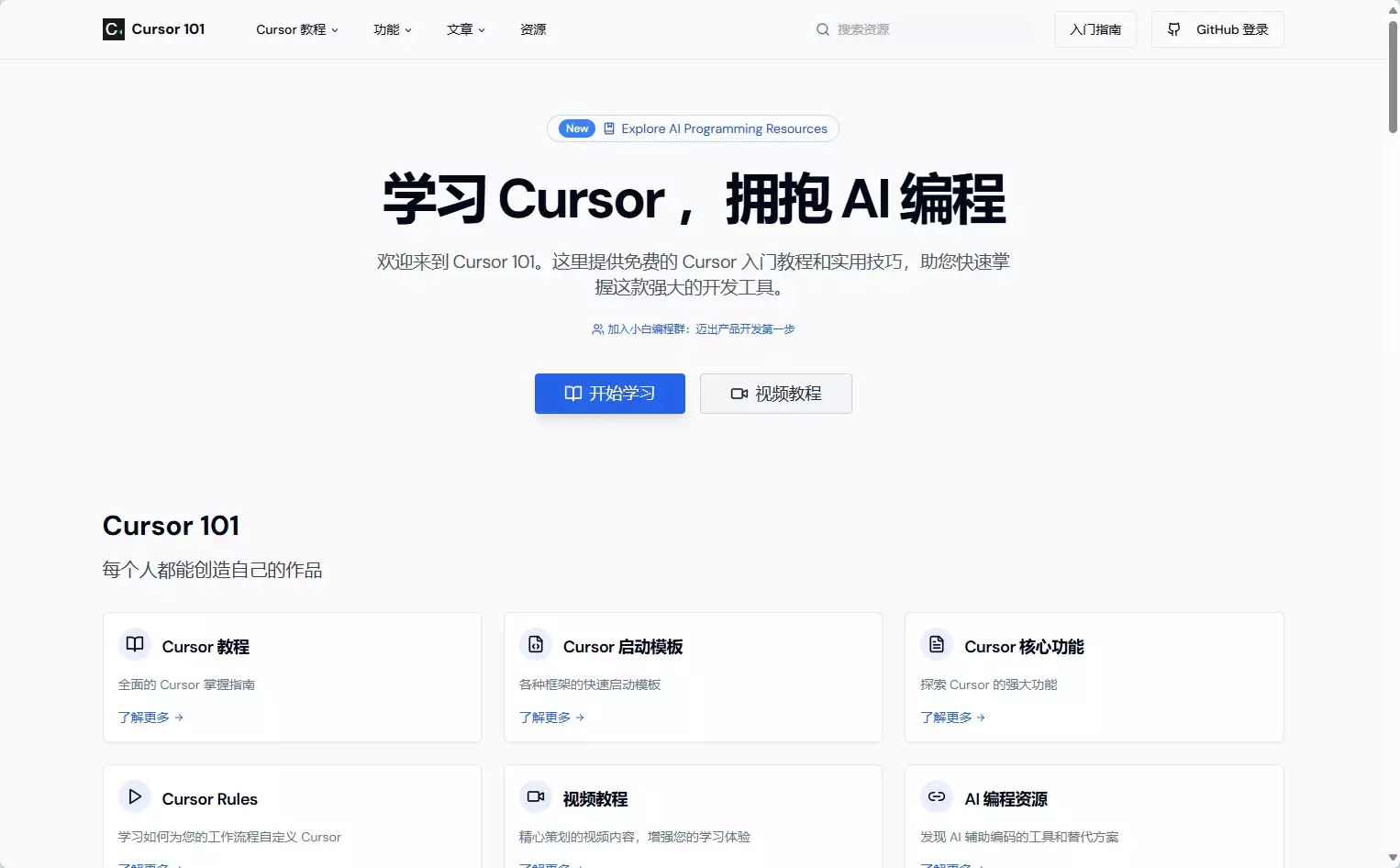Click the New badge
This screenshot has height=868, width=1400.
pyautogui.click(x=577, y=128)
